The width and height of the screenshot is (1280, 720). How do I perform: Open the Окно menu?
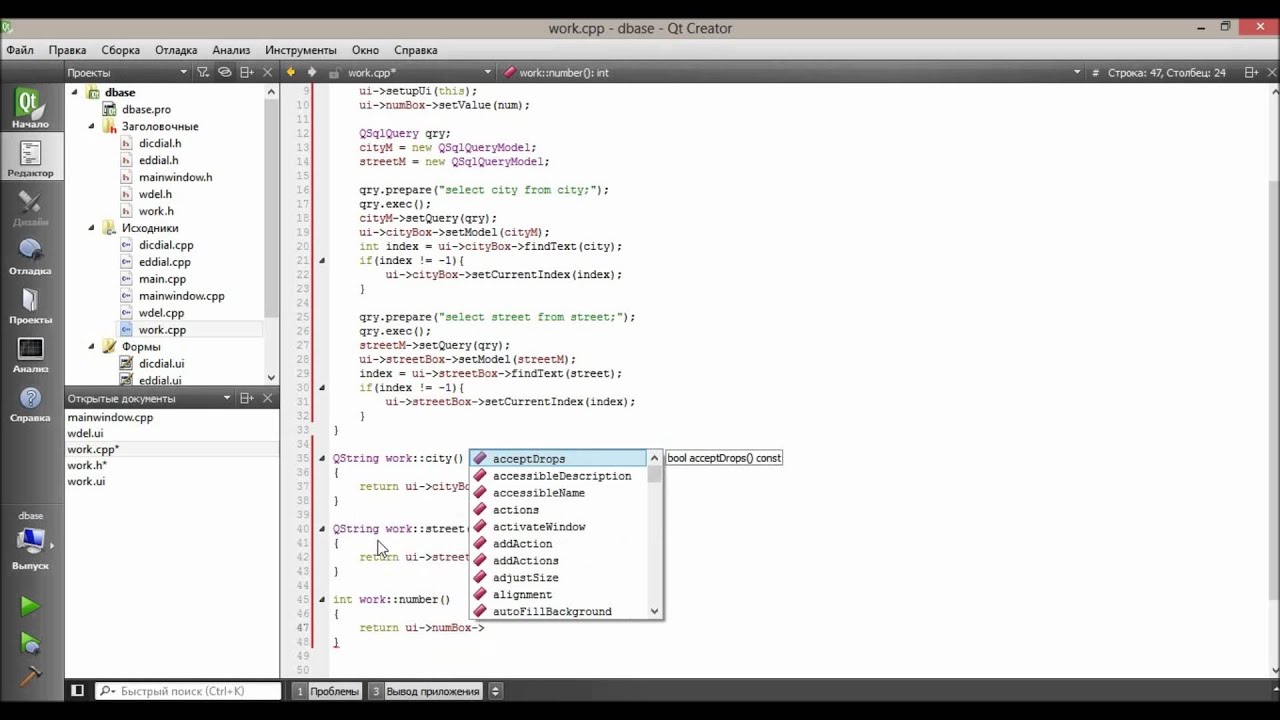coord(365,50)
